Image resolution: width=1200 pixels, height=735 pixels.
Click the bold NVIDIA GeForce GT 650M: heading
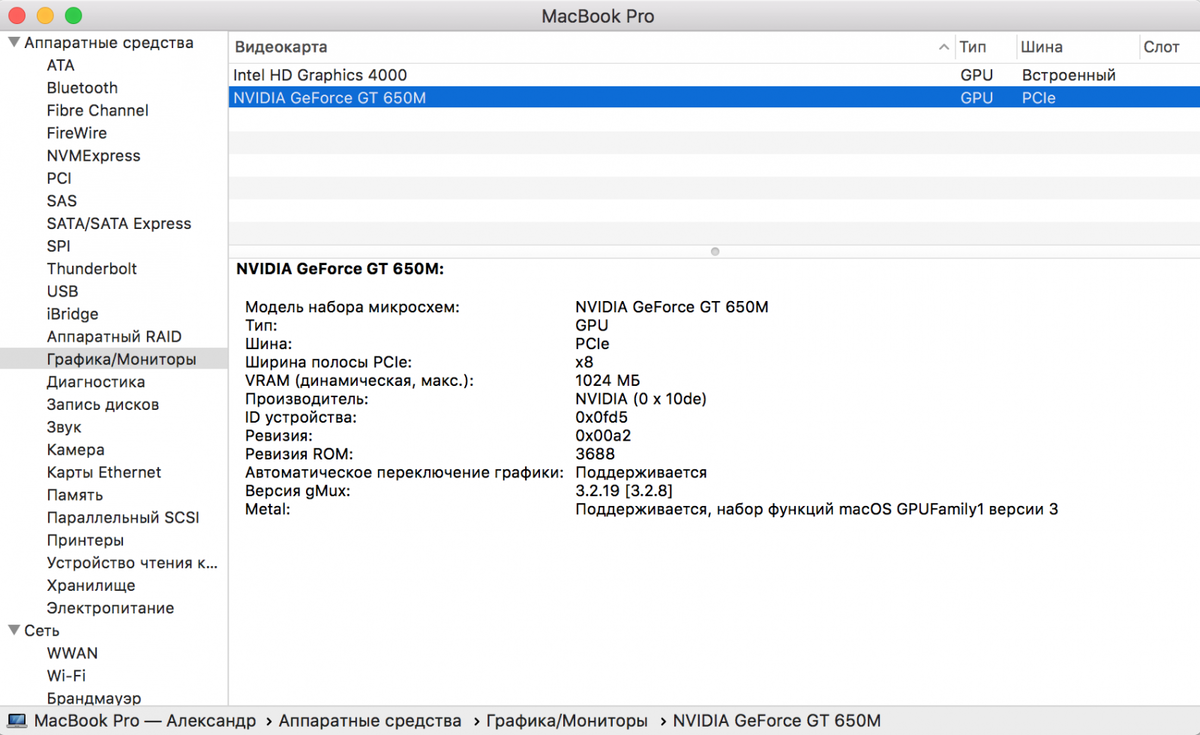pos(340,269)
